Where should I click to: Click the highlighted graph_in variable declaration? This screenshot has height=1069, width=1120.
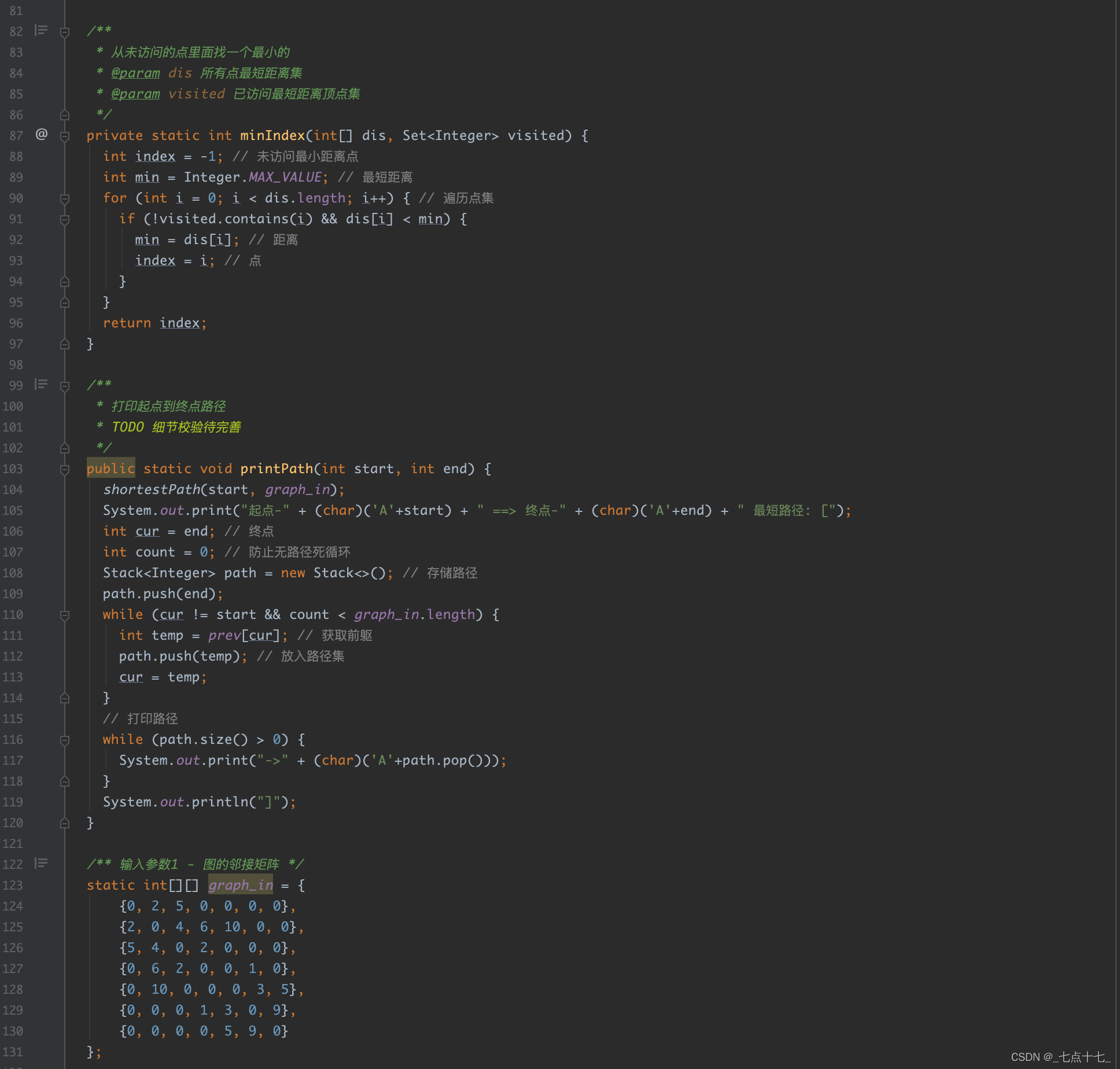click(240, 885)
